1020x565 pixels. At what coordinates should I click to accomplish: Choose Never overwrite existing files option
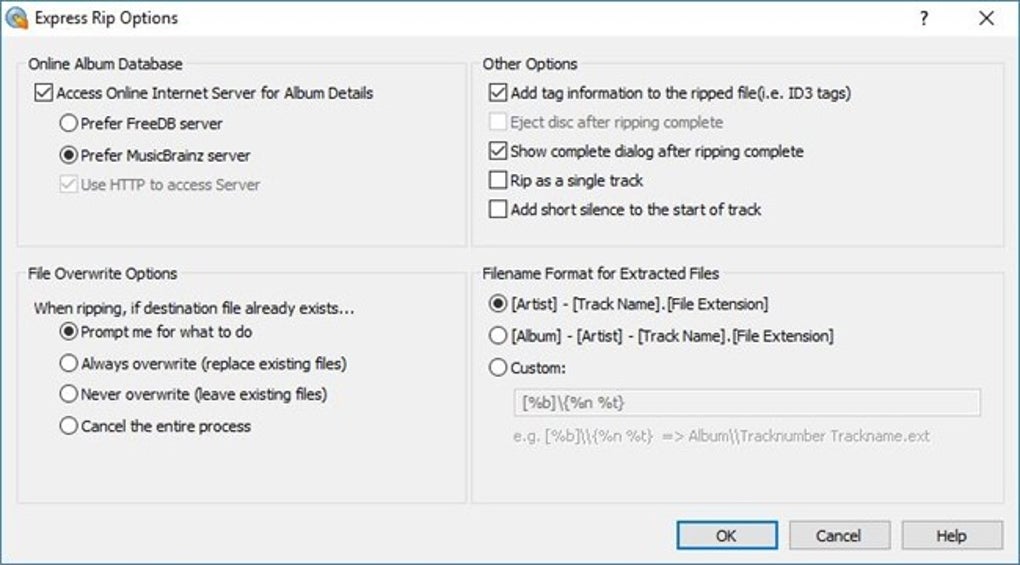click(68, 394)
